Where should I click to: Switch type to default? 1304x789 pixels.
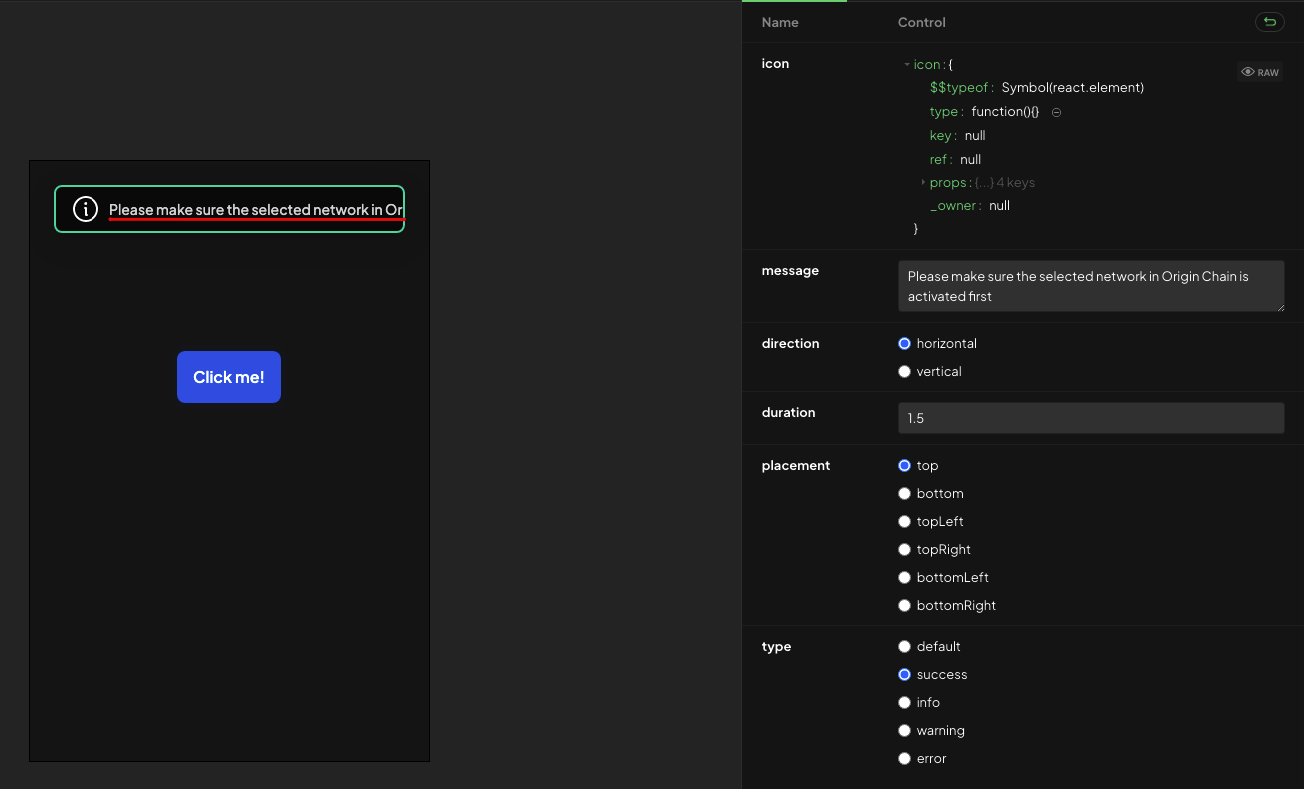tap(904, 646)
